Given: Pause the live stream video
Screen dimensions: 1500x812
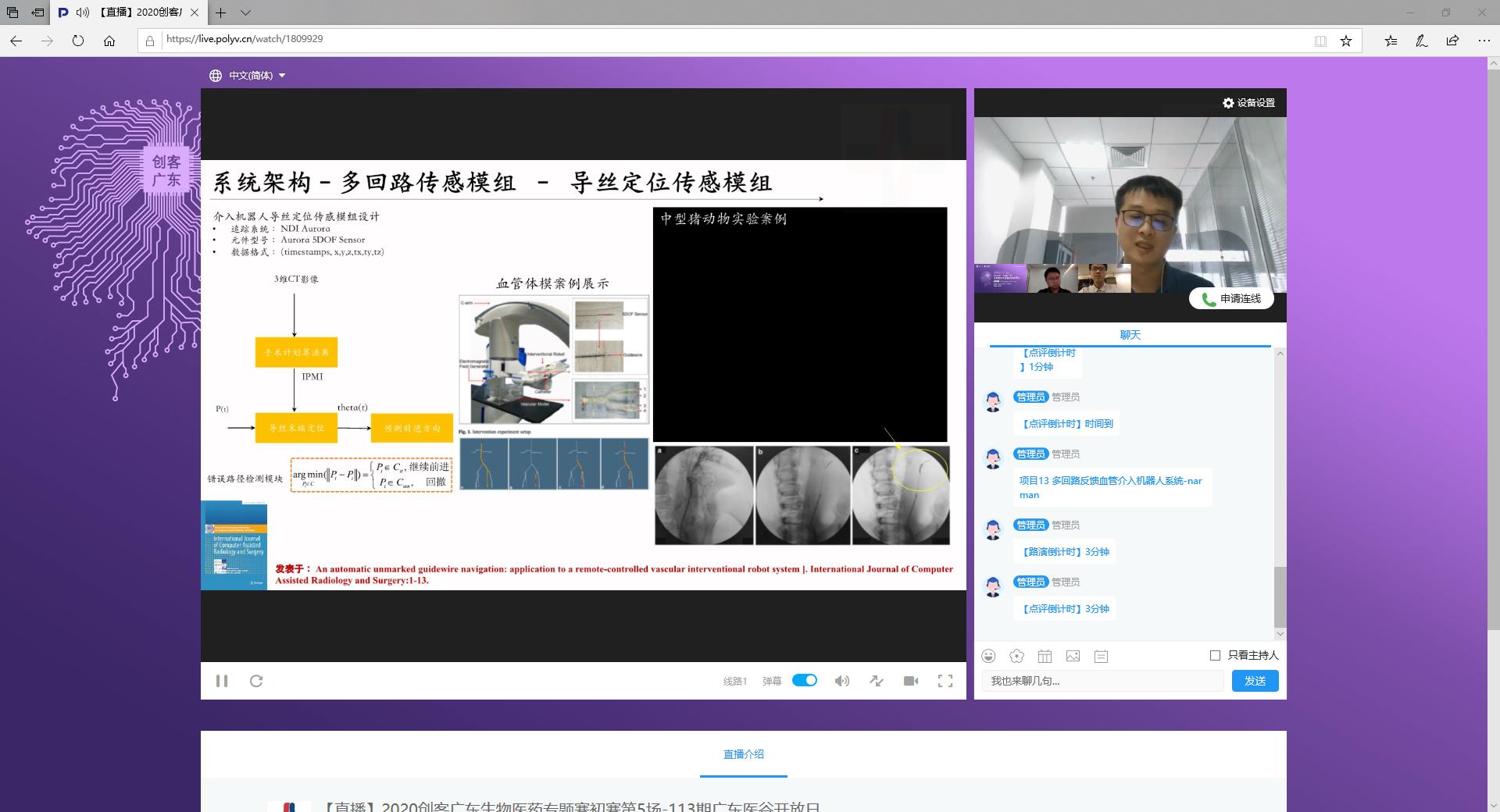Looking at the screenshot, I should point(222,681).
